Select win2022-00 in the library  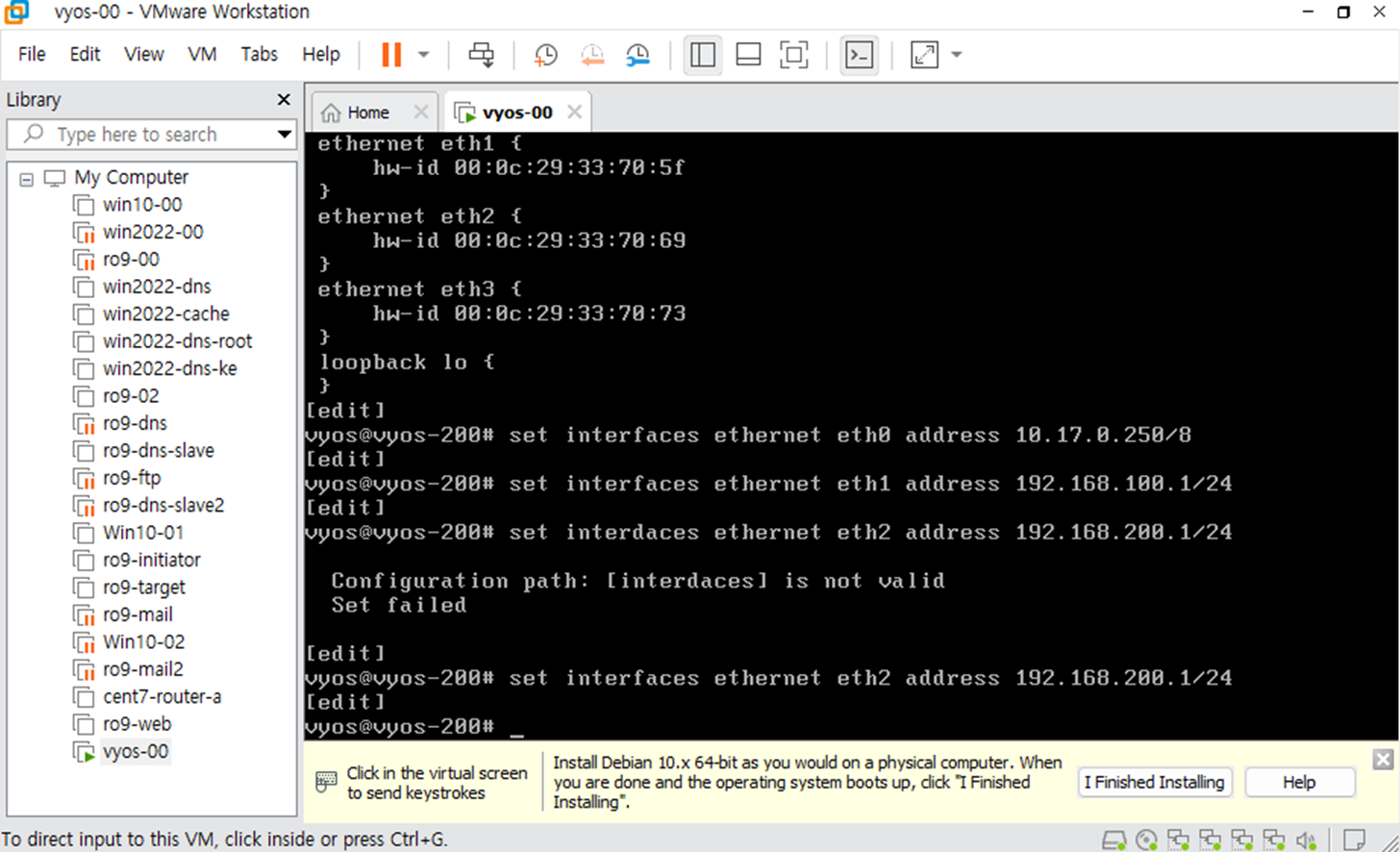tap(153, 232)
